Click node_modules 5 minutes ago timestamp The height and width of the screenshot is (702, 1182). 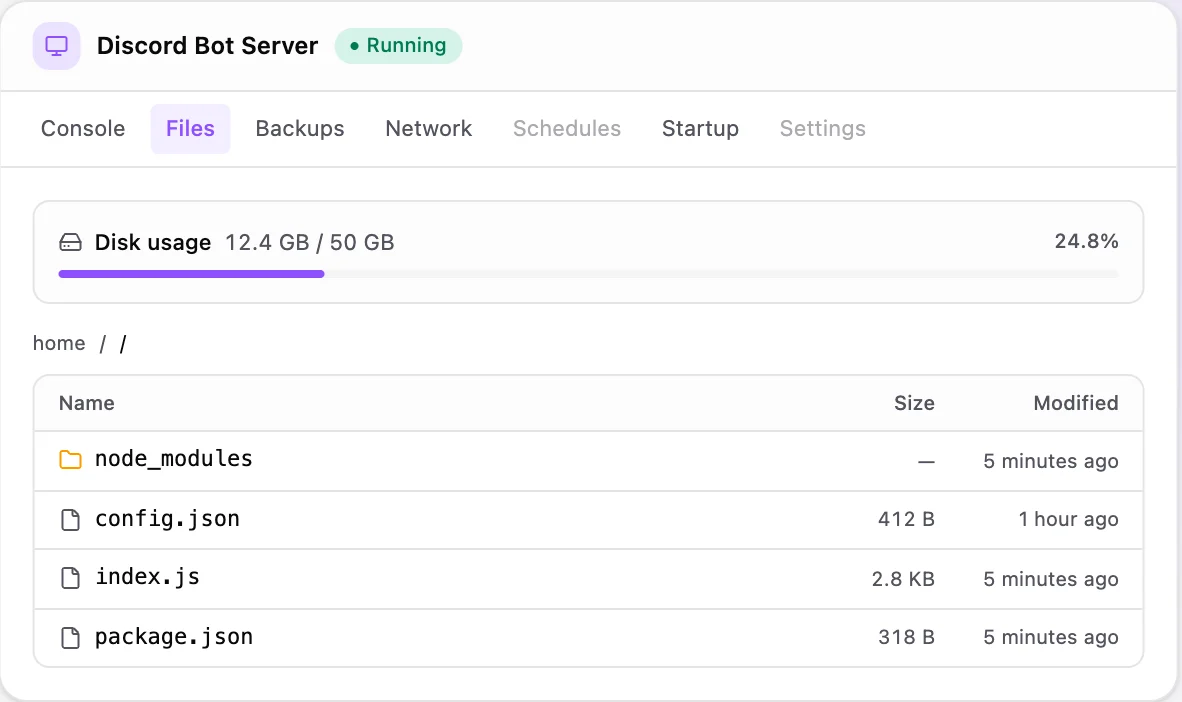[x=1051, y=461]
